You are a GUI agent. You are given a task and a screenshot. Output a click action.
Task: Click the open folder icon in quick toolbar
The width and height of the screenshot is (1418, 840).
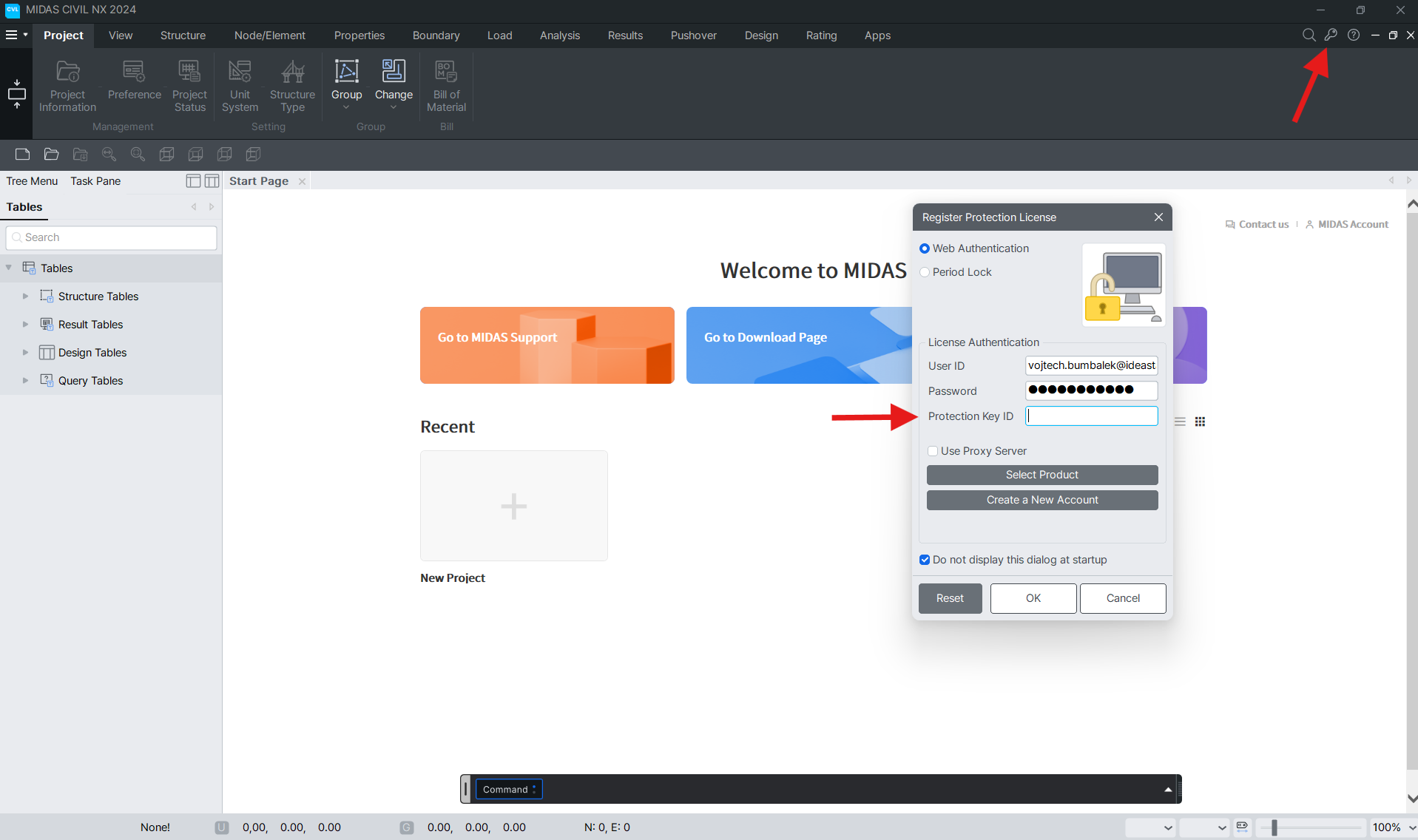point(51,154)
